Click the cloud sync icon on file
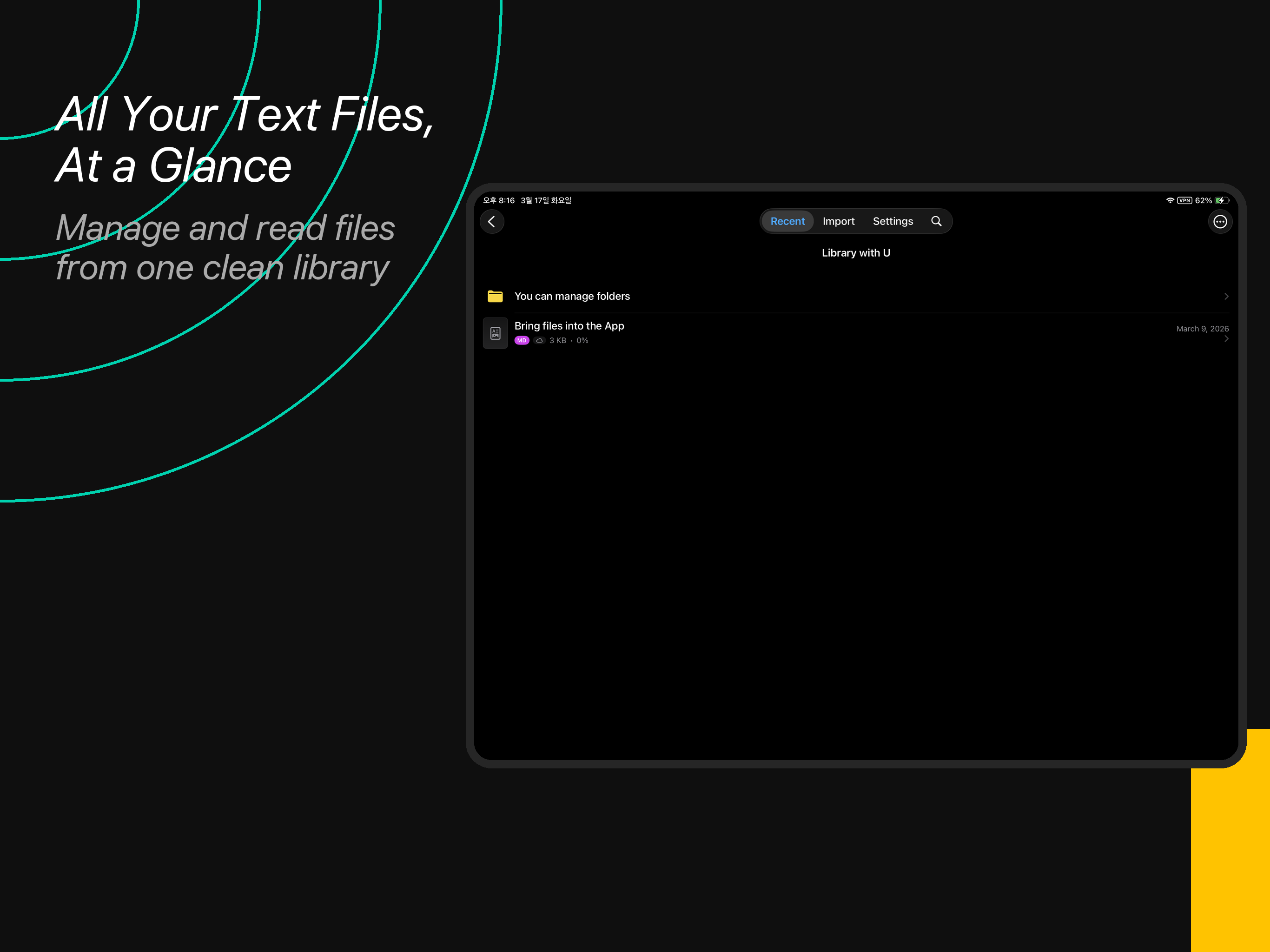 tap(539, 340)
